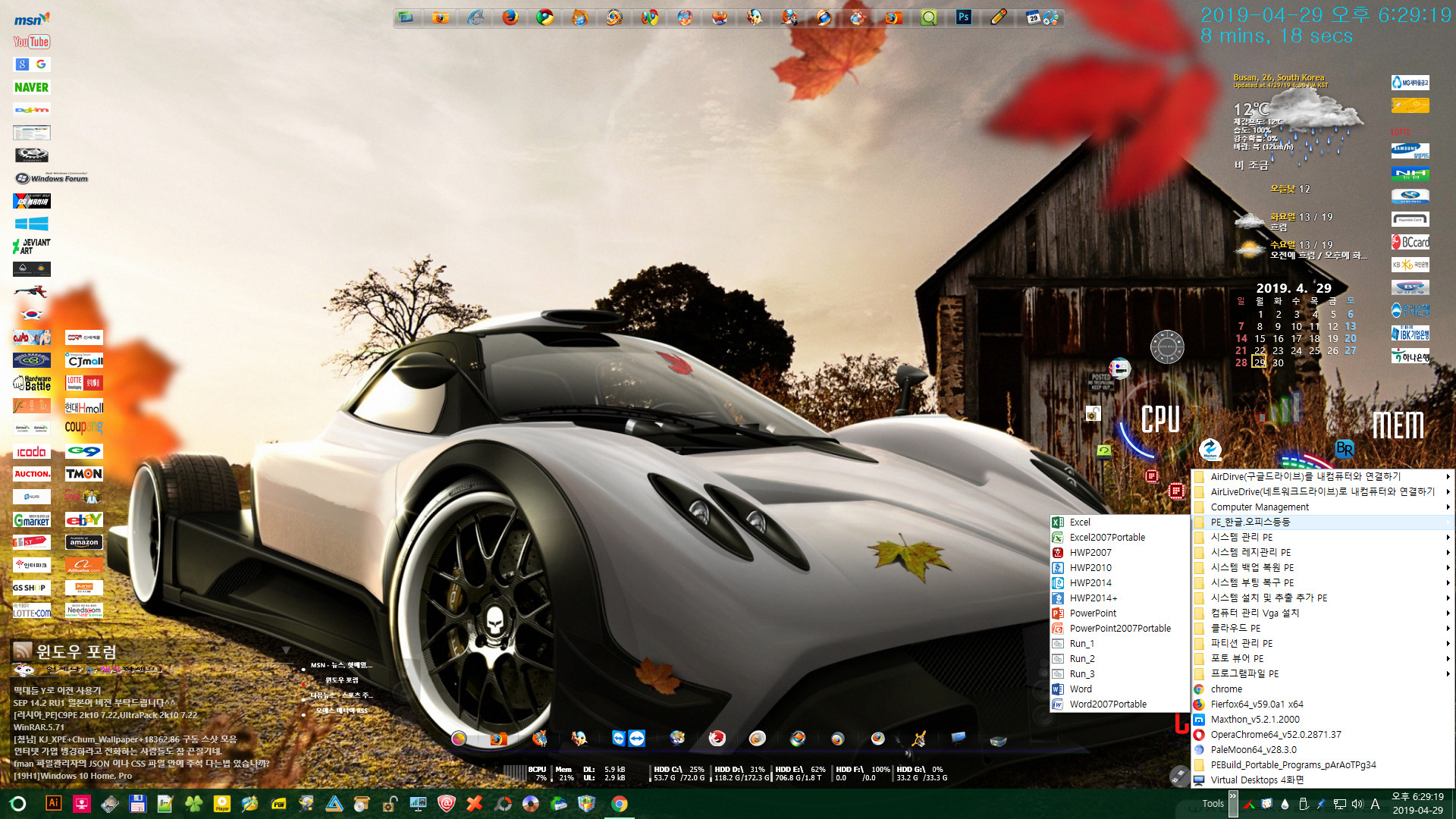Open news item '[19H1]Windows 10 Home, Pro'

point(73,776)
